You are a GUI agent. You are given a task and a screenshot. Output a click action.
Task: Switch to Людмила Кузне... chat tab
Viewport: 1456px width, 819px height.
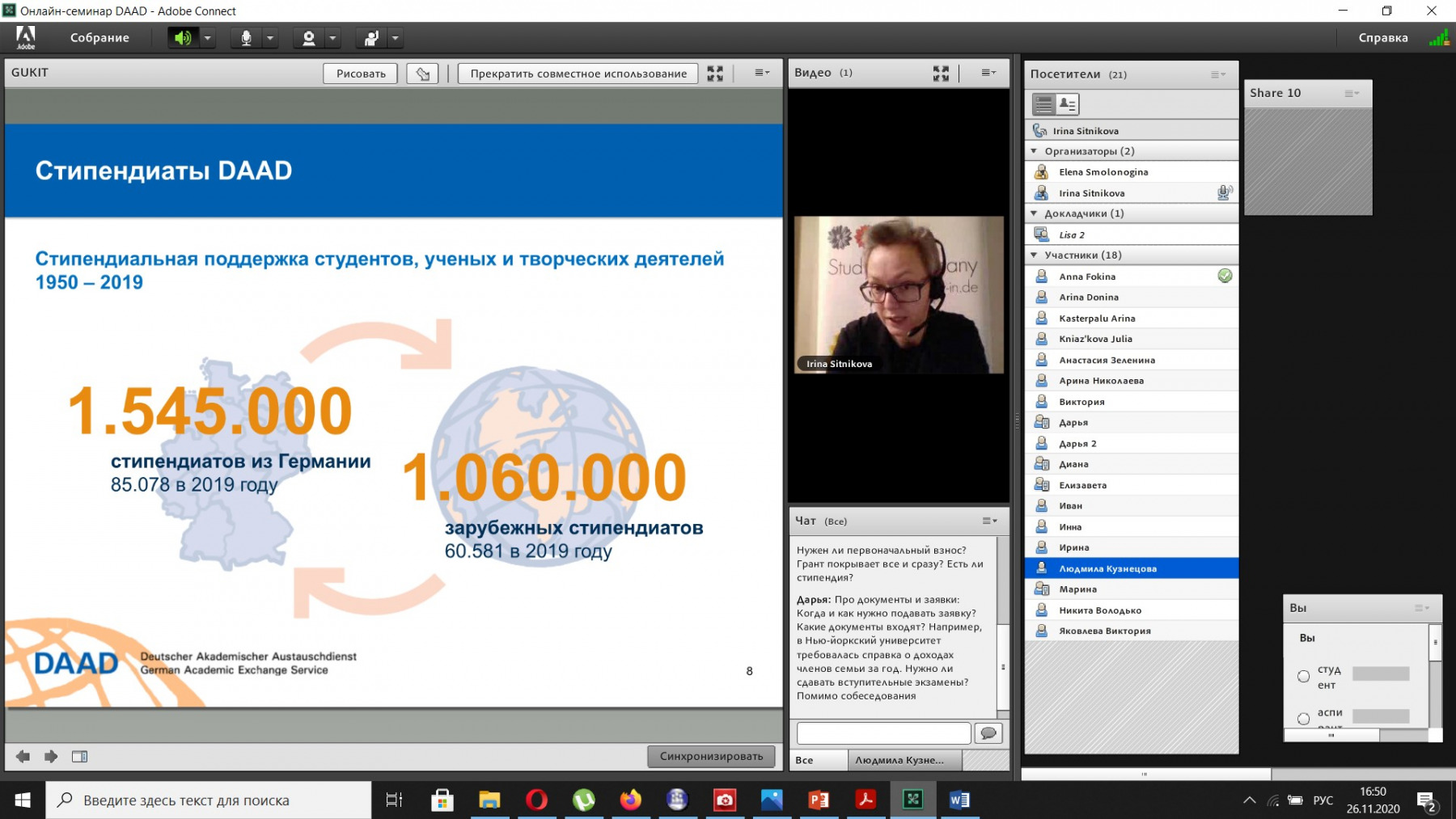pos(905,760)
